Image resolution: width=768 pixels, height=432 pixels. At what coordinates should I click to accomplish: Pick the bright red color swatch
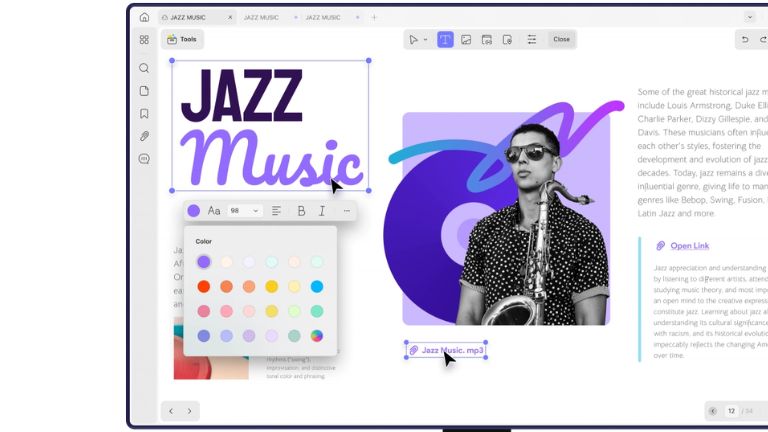tap(204, 287)
